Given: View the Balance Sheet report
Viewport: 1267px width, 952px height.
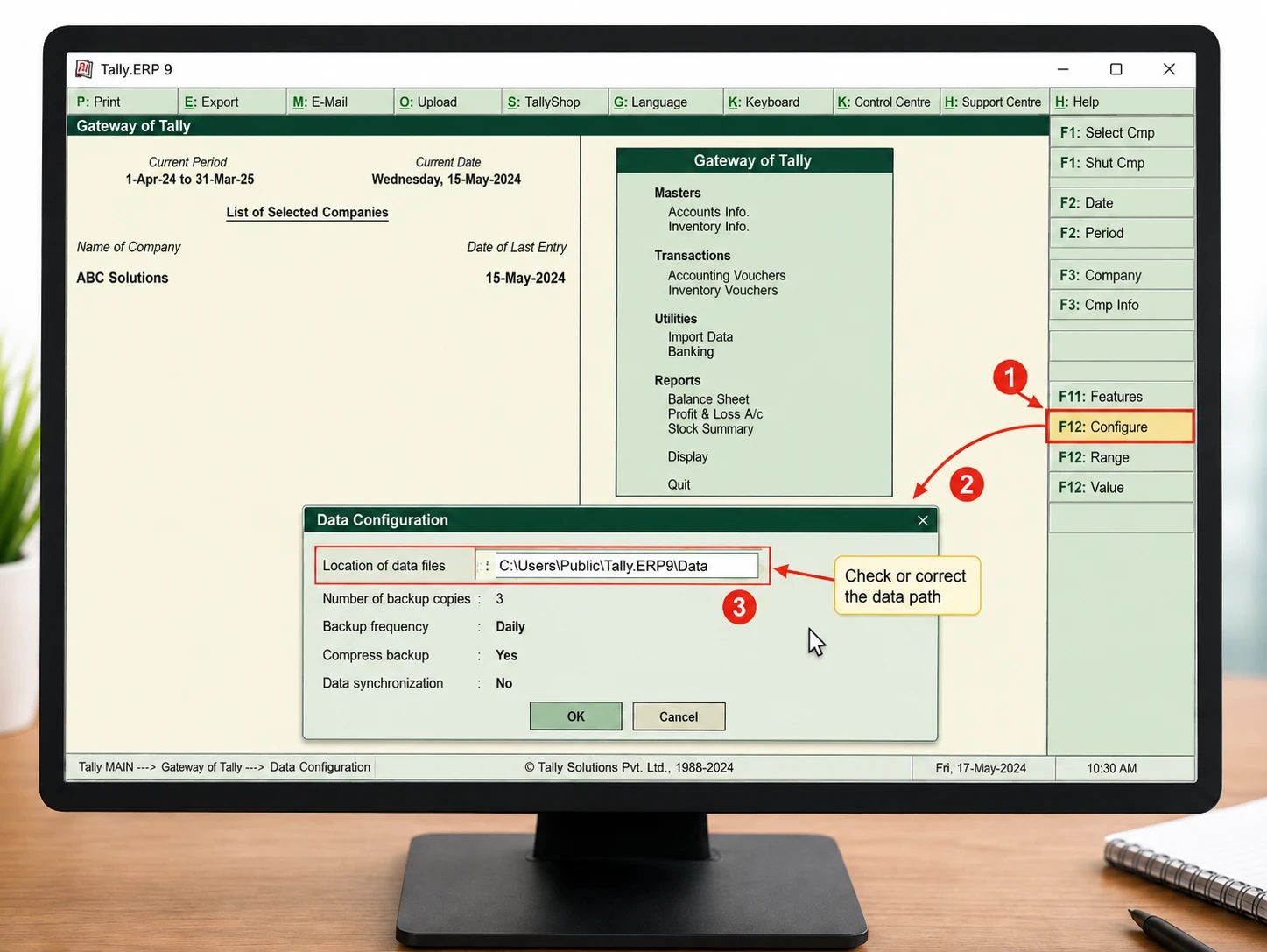Looking at the screenshot, I should click(708, 399).
